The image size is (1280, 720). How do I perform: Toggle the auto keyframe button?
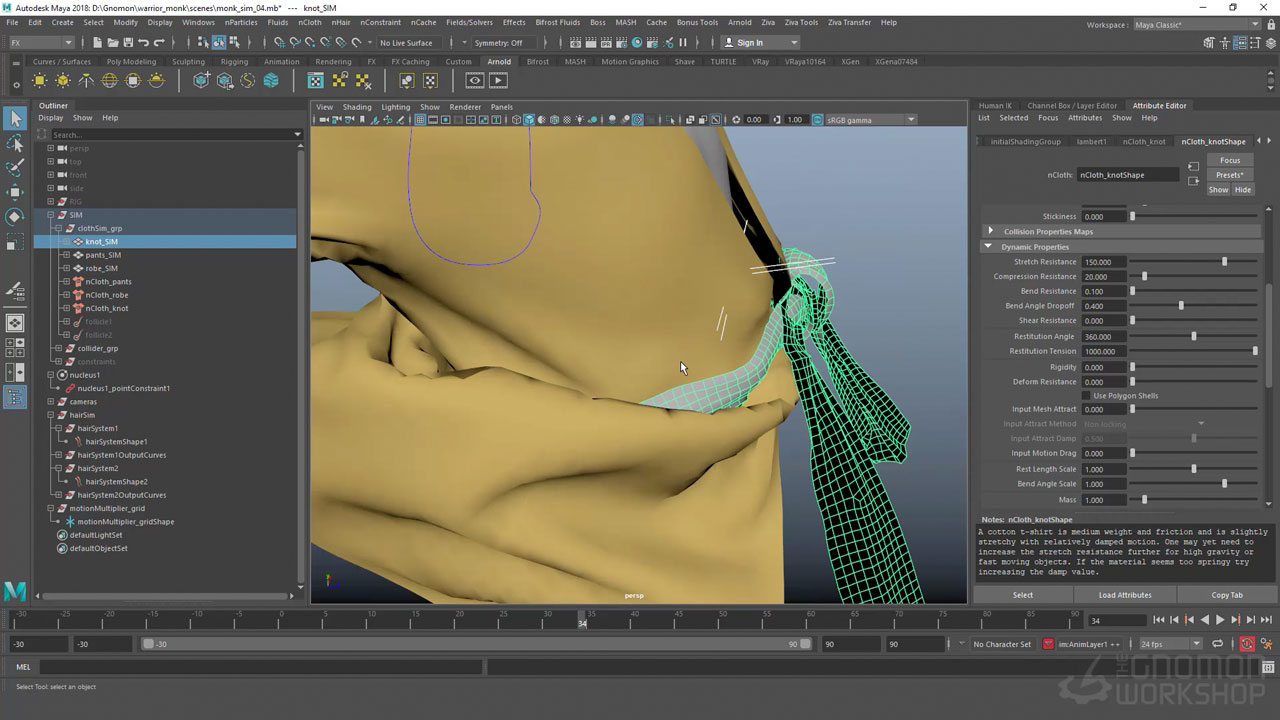point(1247,644)
